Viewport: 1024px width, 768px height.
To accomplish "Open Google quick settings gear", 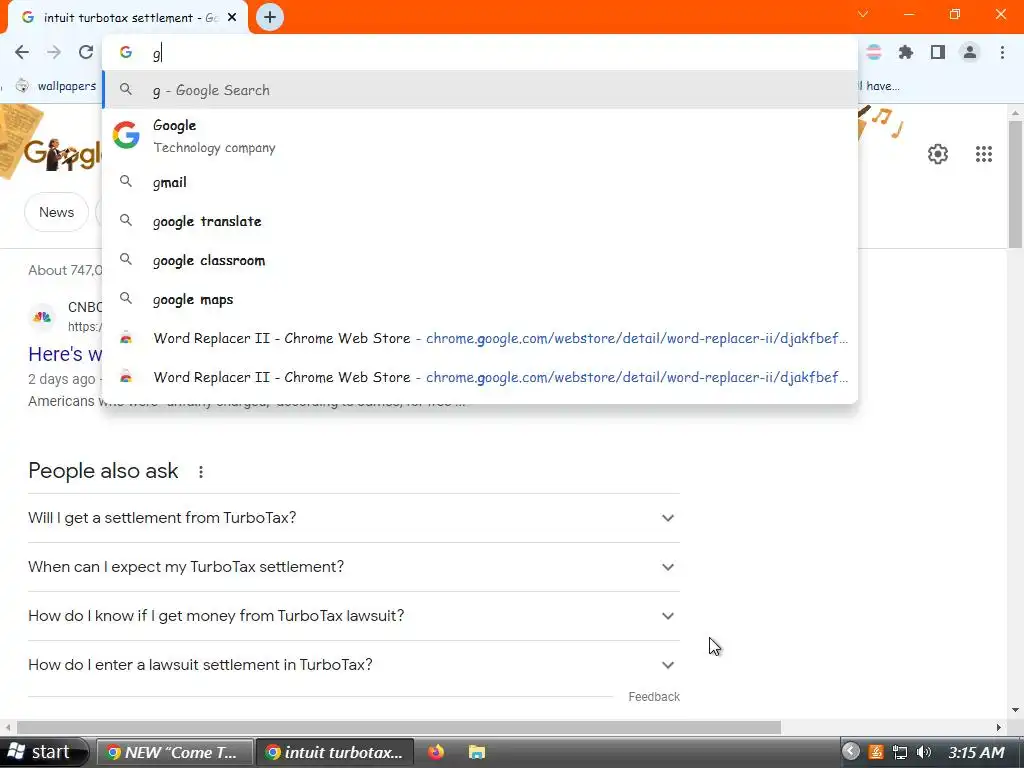I will click(x=938, y=154).
